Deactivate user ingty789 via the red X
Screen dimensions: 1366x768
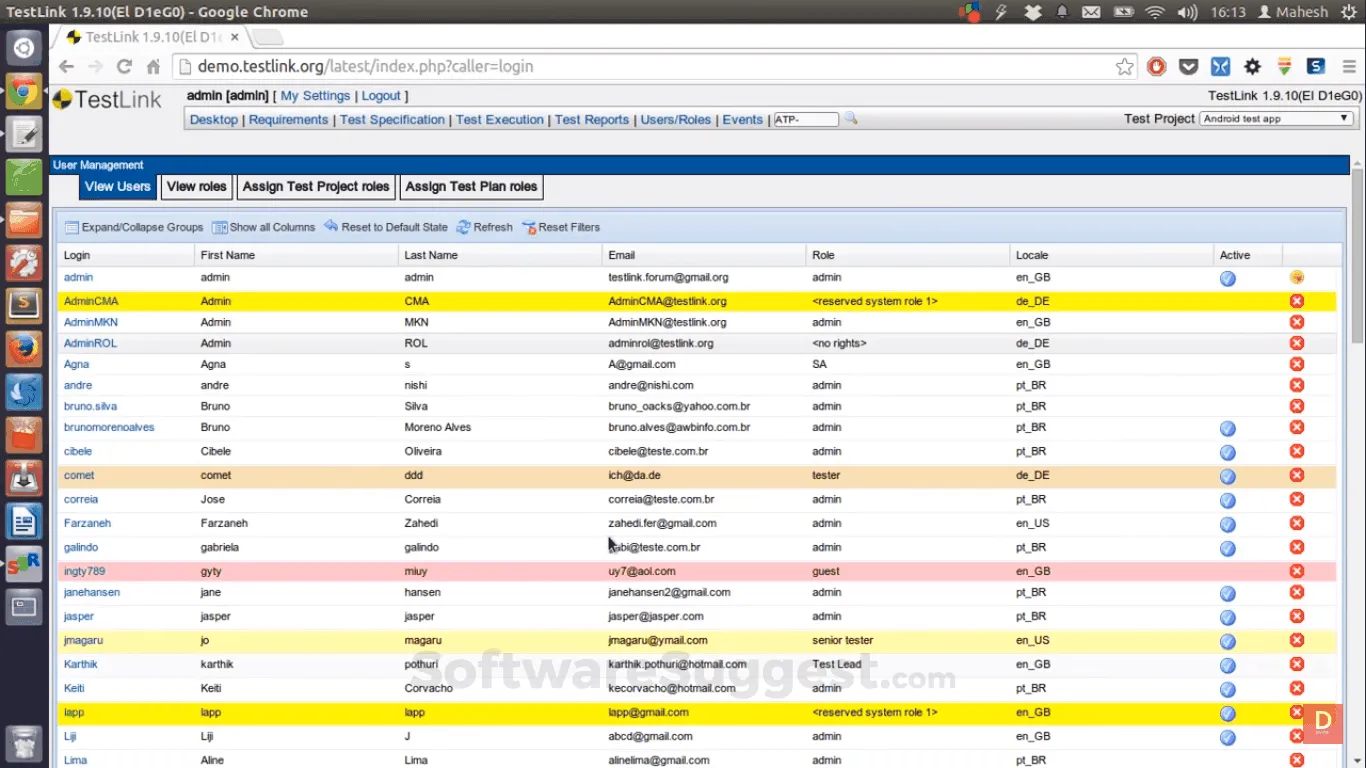click(1297, 571)
